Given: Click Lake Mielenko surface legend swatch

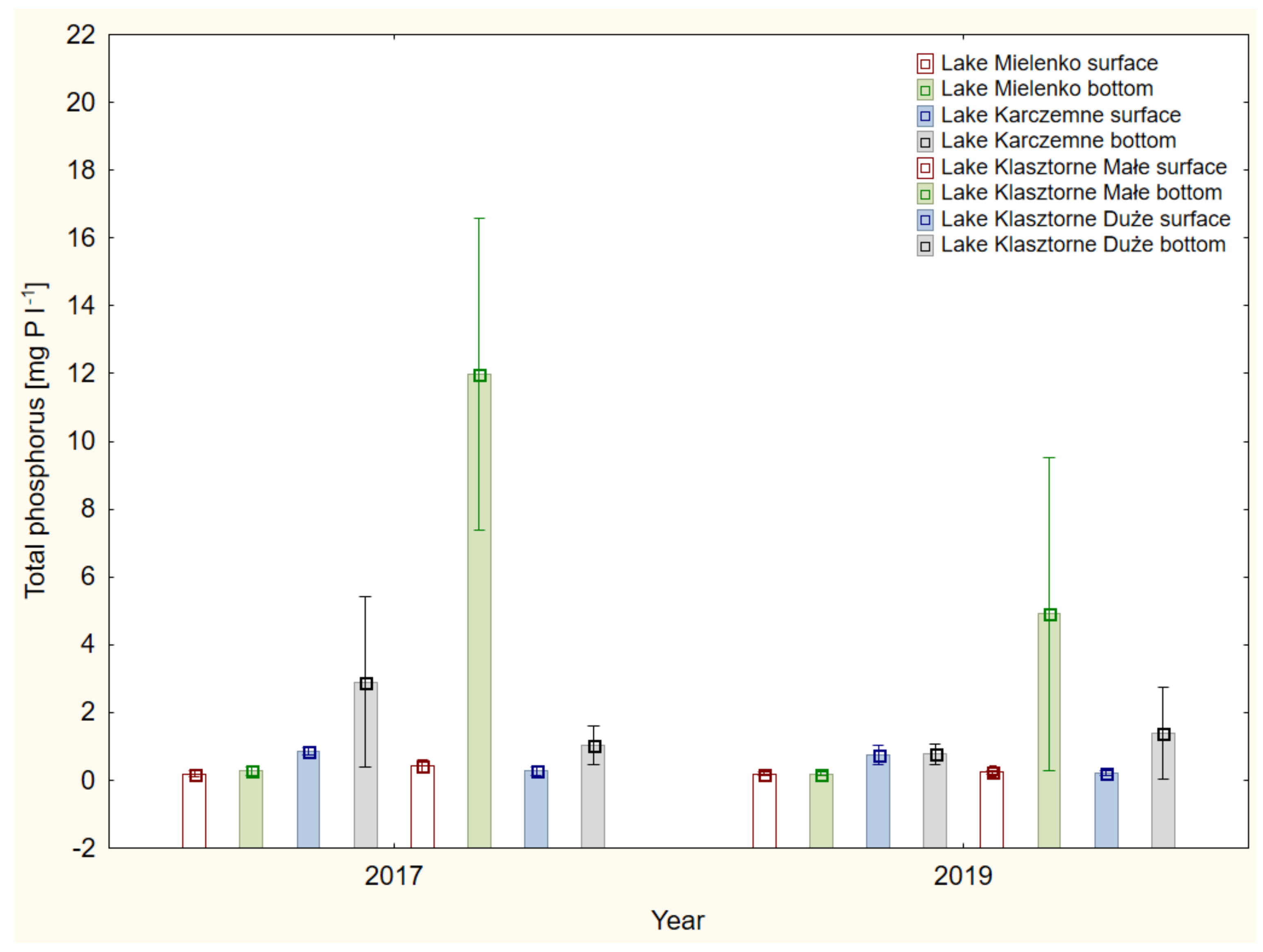Looking at the screenshot, I should [925, 63].
